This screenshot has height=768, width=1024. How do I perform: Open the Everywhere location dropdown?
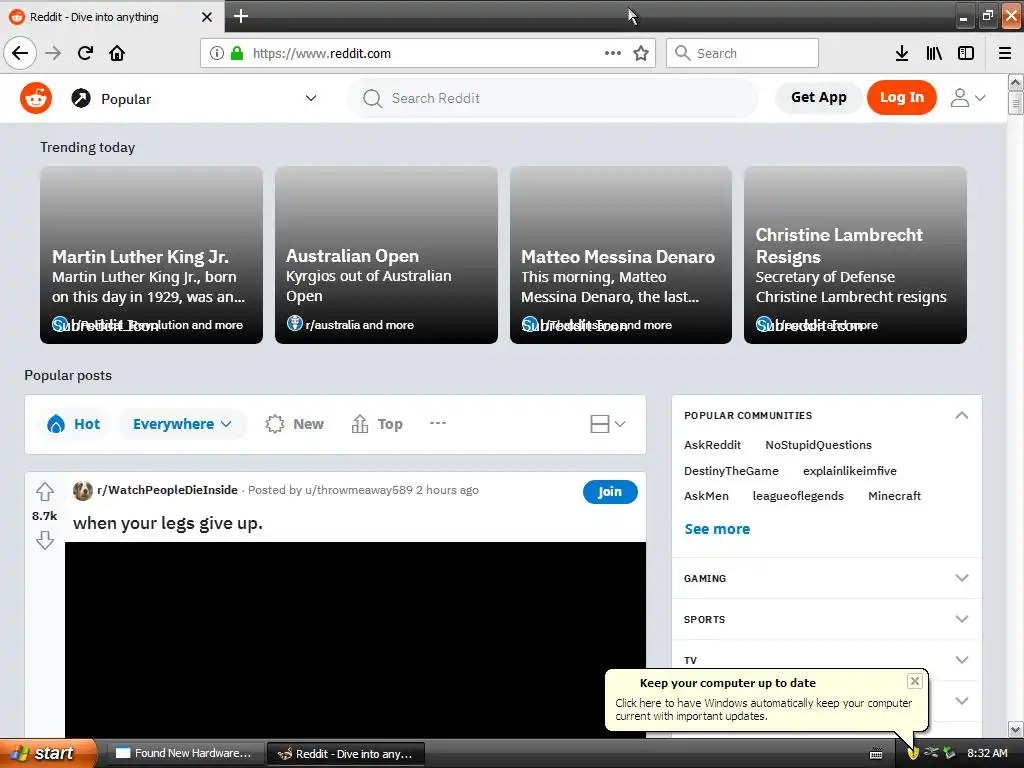tap(182, 424)
